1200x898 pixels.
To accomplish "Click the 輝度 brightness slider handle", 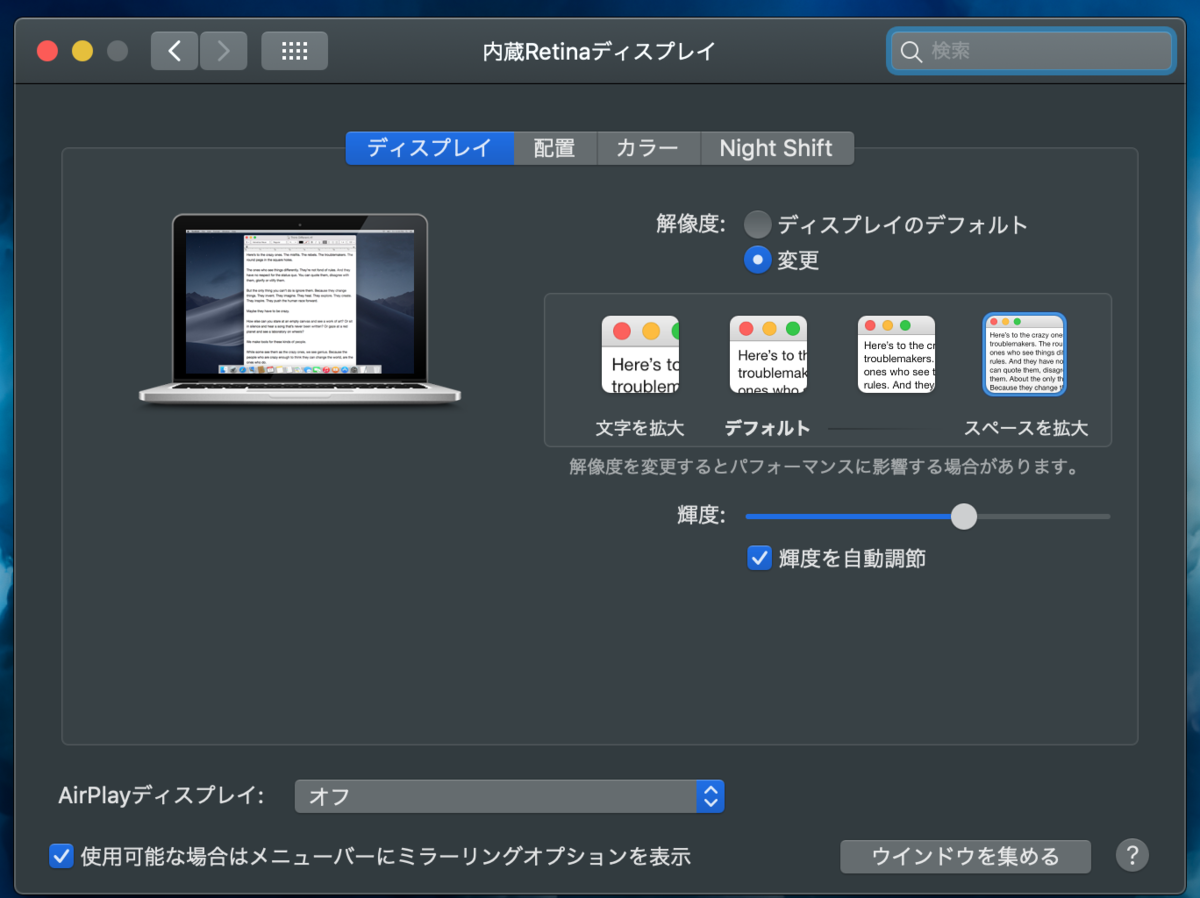I will [963, 516].
